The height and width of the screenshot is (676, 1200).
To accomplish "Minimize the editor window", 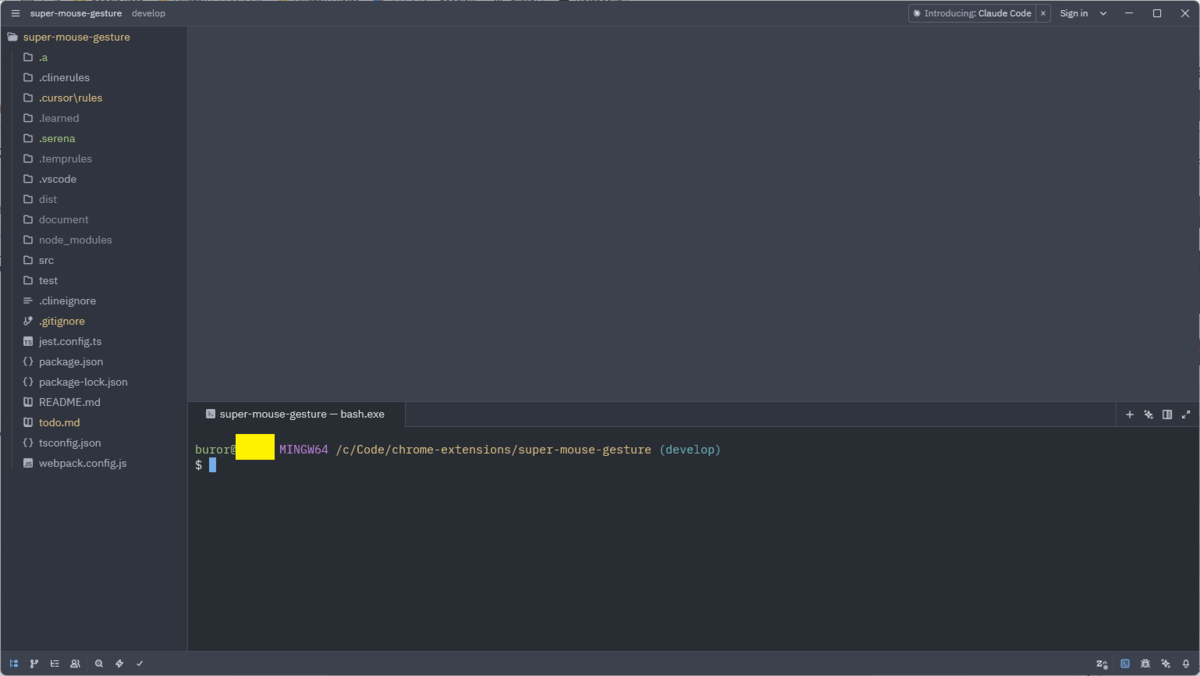I will pyautogui.click(x=1129, y=13).
